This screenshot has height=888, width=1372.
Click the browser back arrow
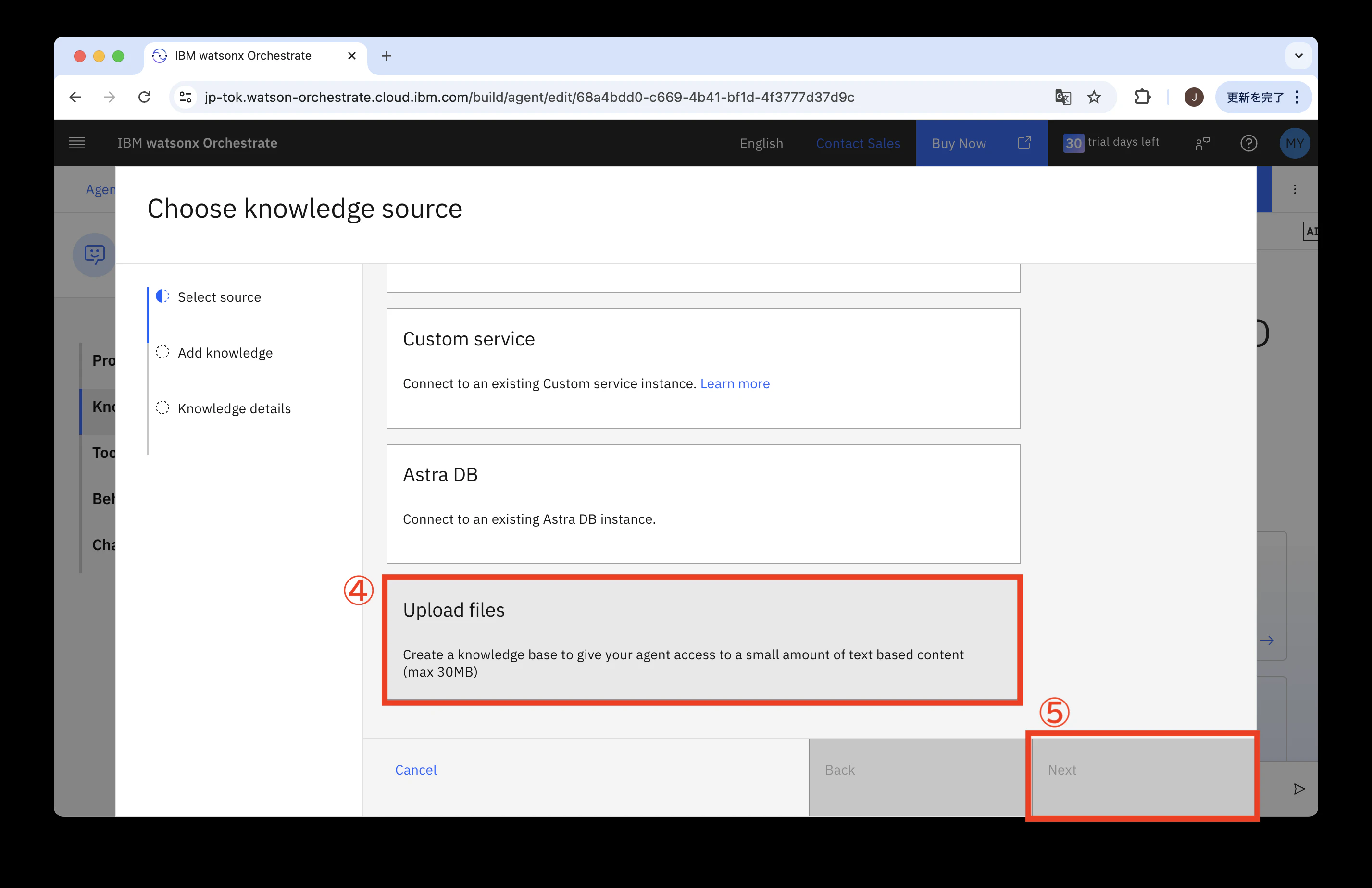click(75, 97)
